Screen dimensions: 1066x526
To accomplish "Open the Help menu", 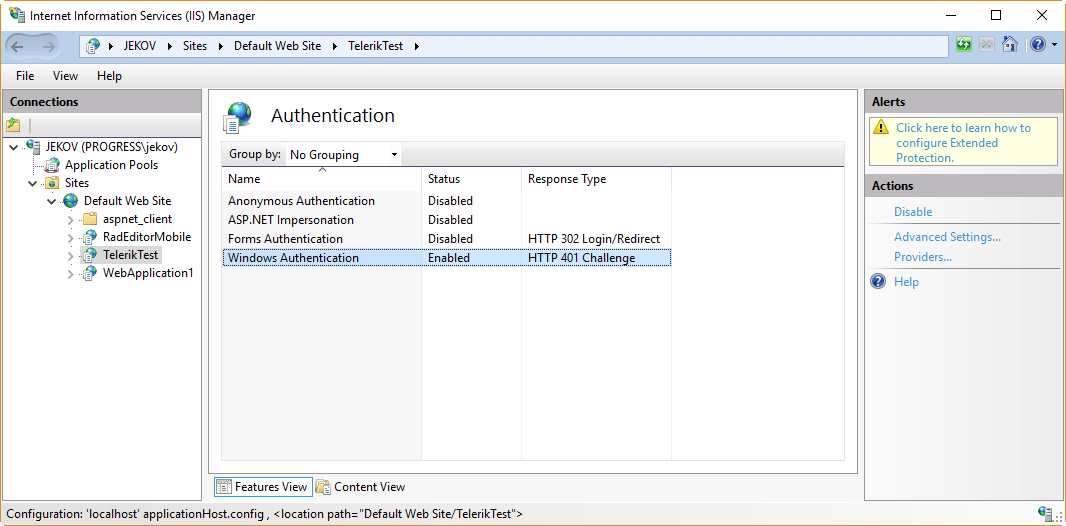I will click(109, 75).
